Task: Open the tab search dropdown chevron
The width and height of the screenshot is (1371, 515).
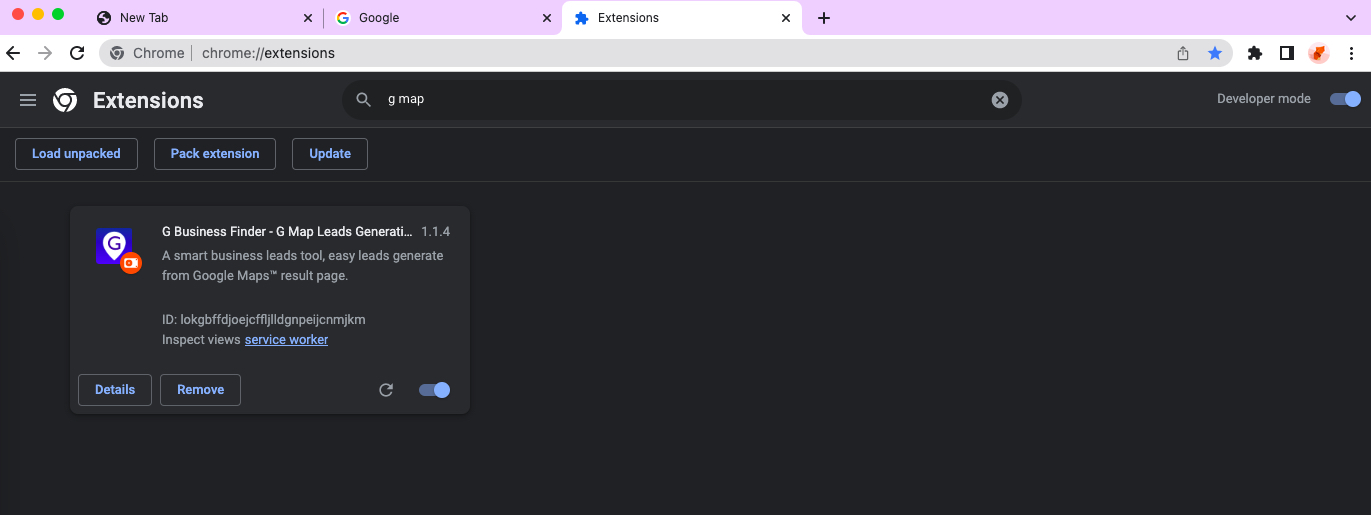Action: click(x=1351, y=18)
